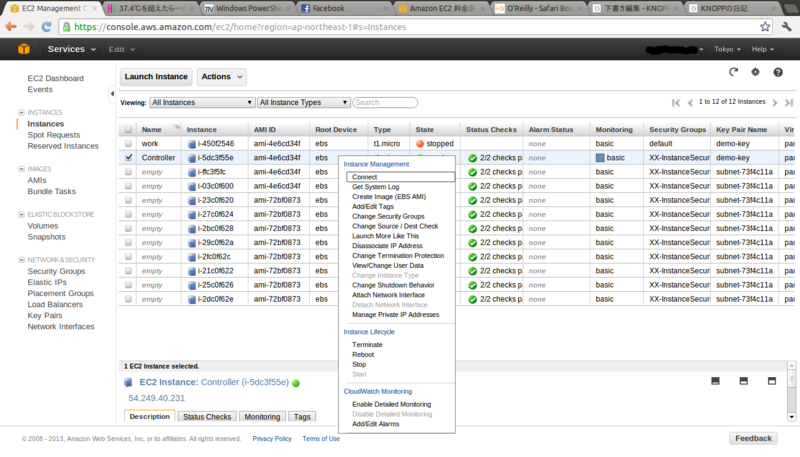
Task: Open the All Instances viewing filter
Action: coord(202,103)
